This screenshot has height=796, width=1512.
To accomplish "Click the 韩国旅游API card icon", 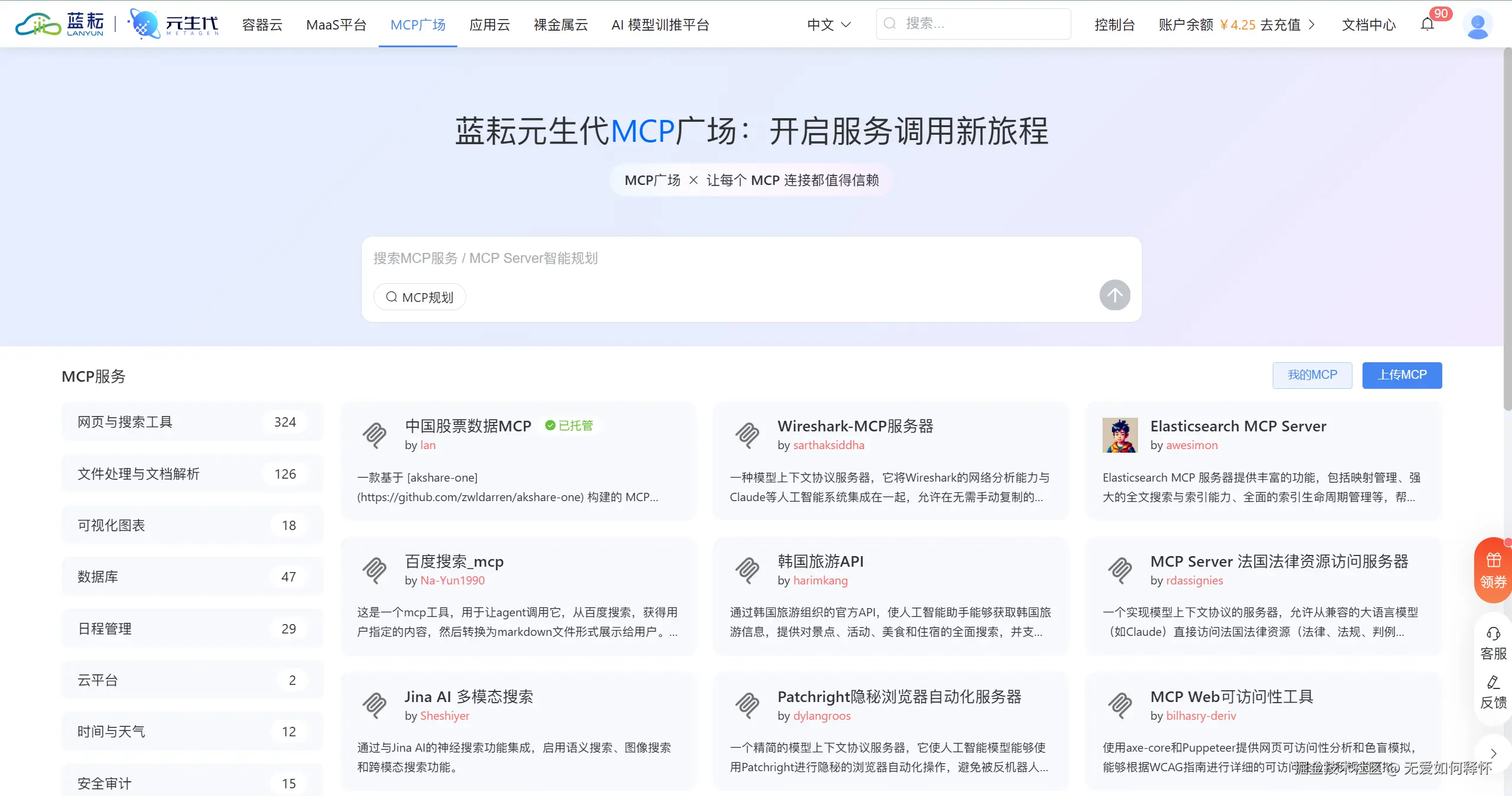I will pyautogui.click(x=747, y=570).
